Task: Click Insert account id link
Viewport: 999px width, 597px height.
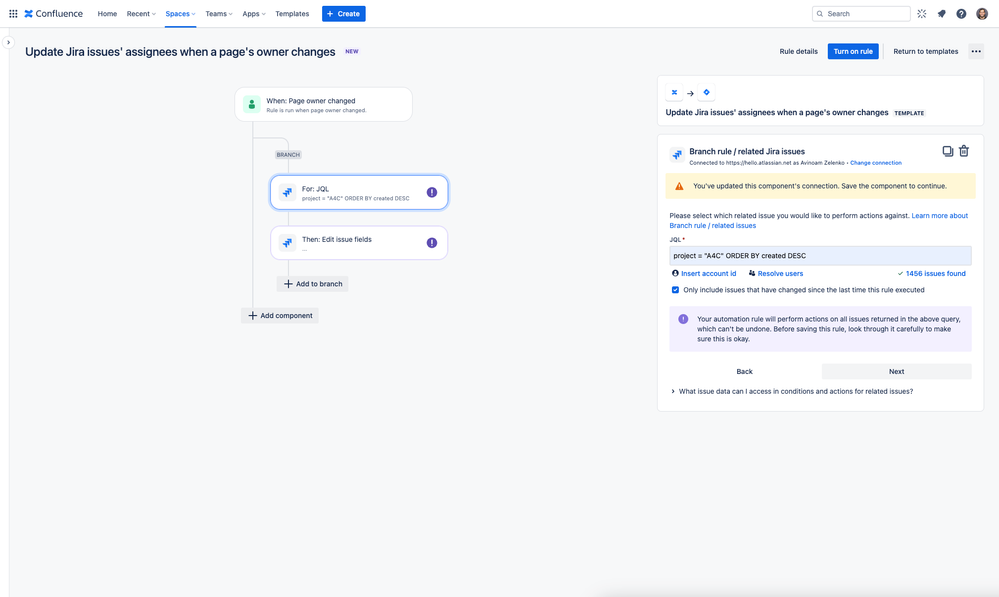Action: 704,273
